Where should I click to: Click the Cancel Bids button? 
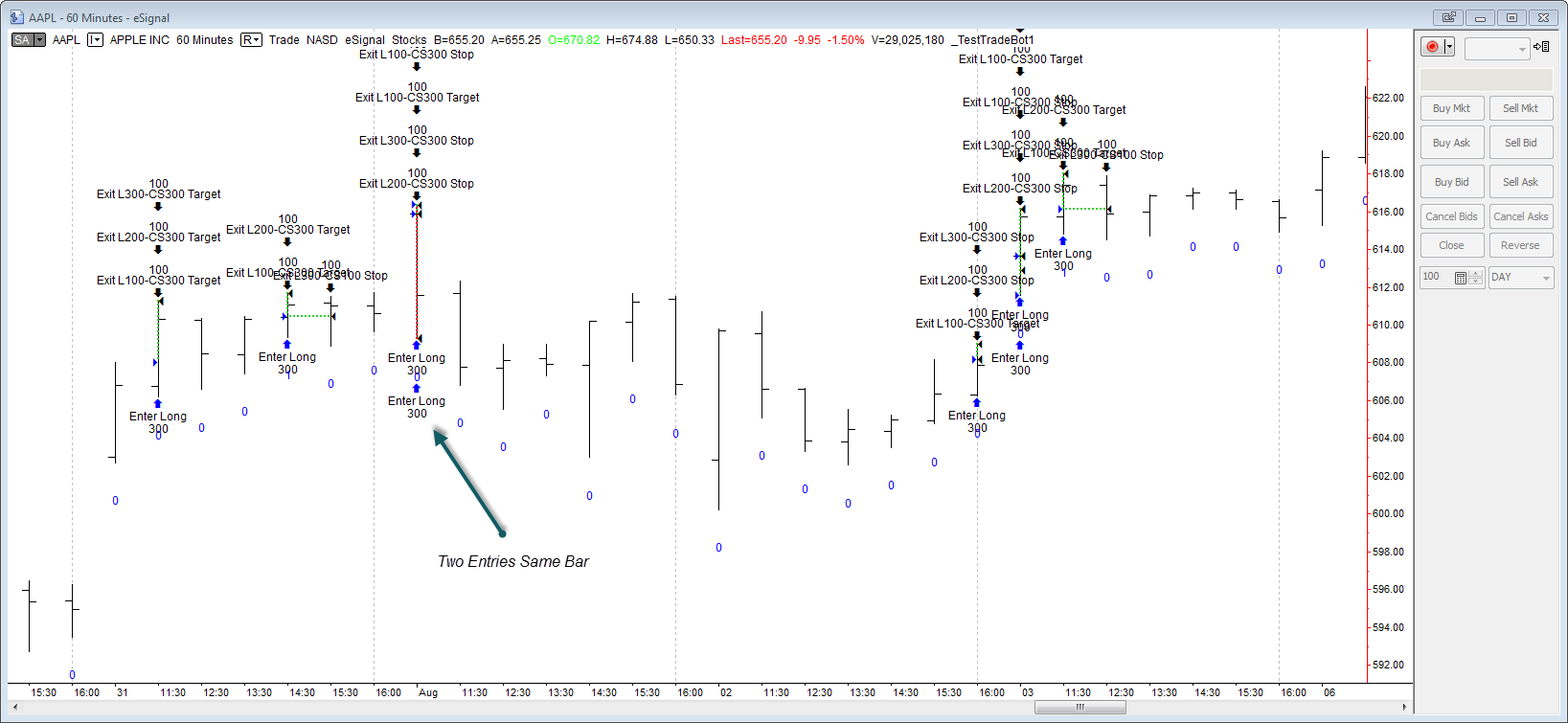1452,216
